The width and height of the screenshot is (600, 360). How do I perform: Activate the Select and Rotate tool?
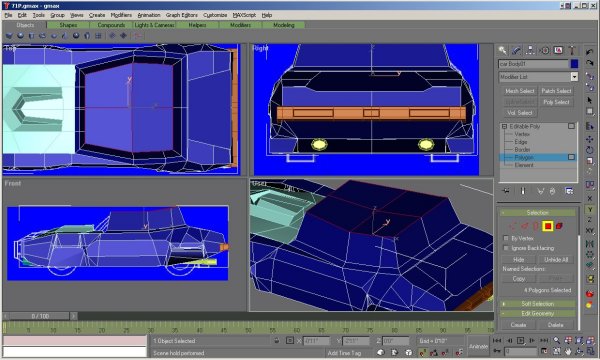point(590,150)
